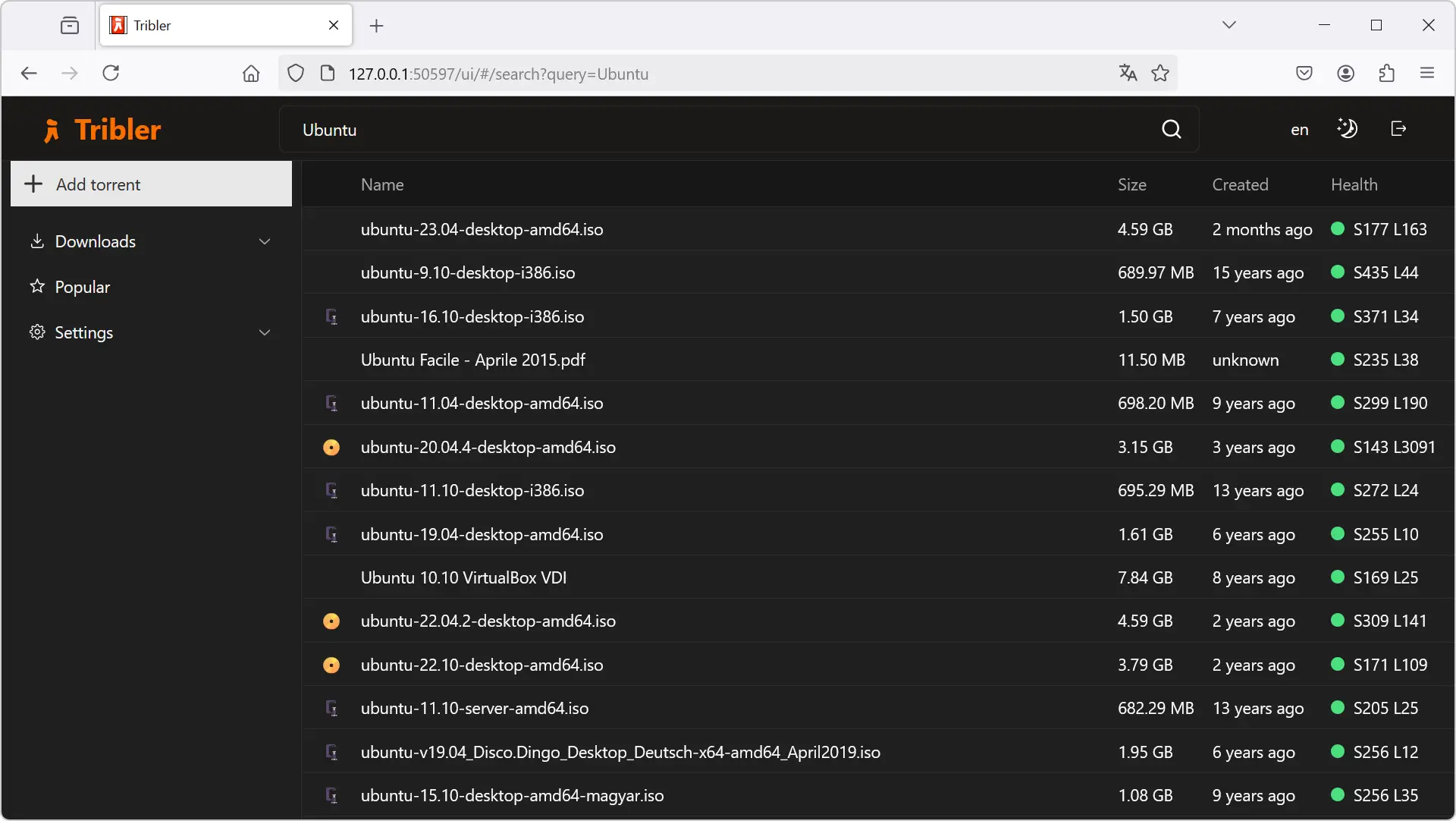
Task: Click the unknown created date cell
Action: pyautogui.click(x=1245, y=360)
